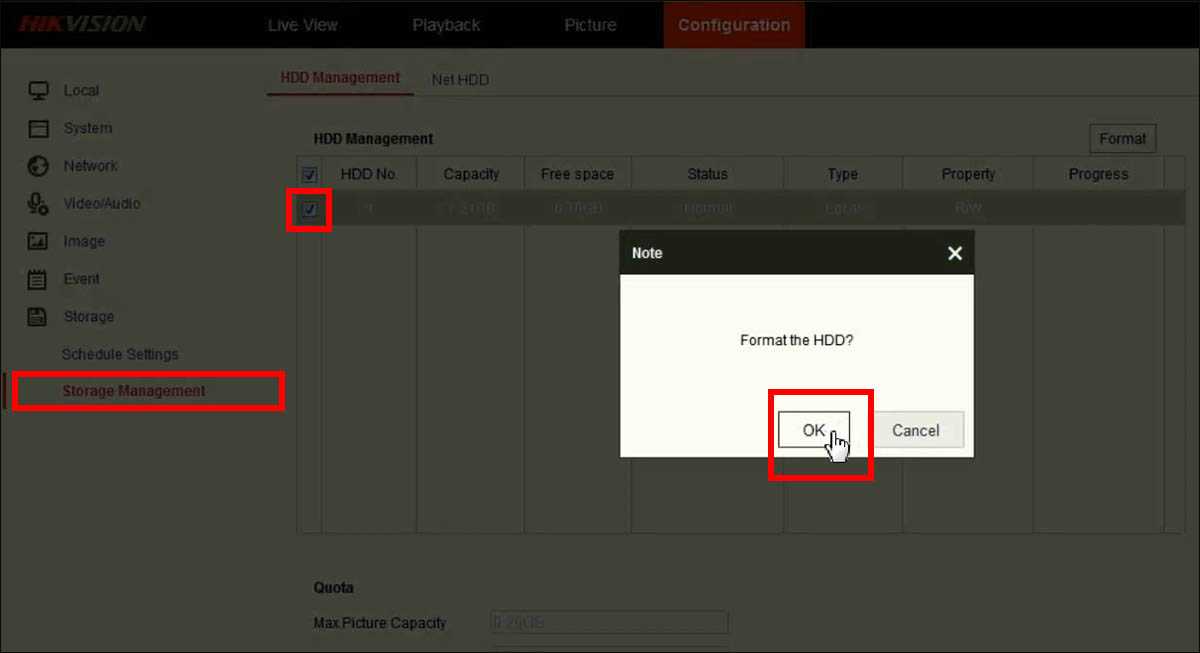Switch to the Net HDD tab
The height and width of the screenshot is (653, 1200).
(460, 79)
